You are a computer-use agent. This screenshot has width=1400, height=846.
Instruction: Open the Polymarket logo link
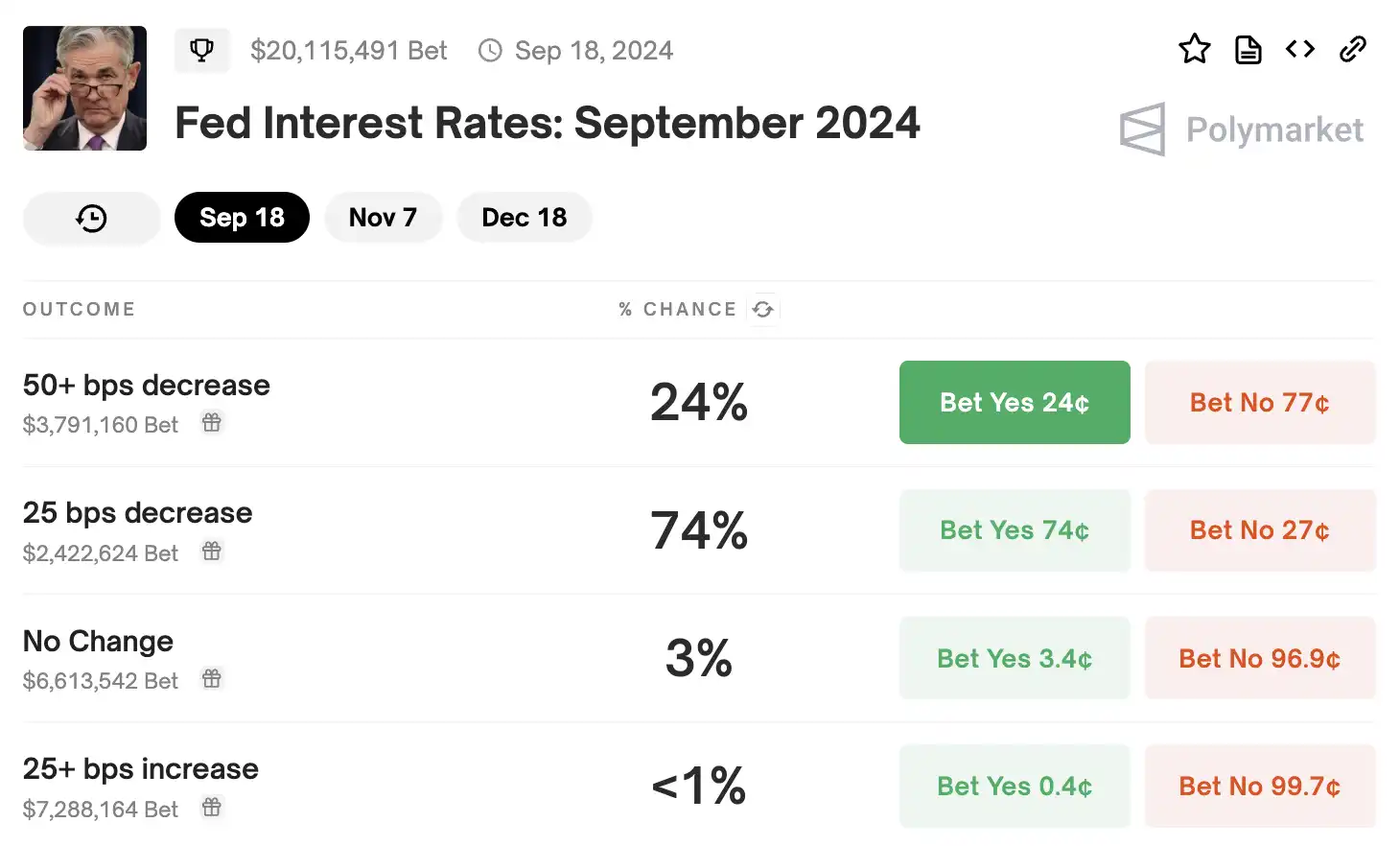[x=1242, y=129]
